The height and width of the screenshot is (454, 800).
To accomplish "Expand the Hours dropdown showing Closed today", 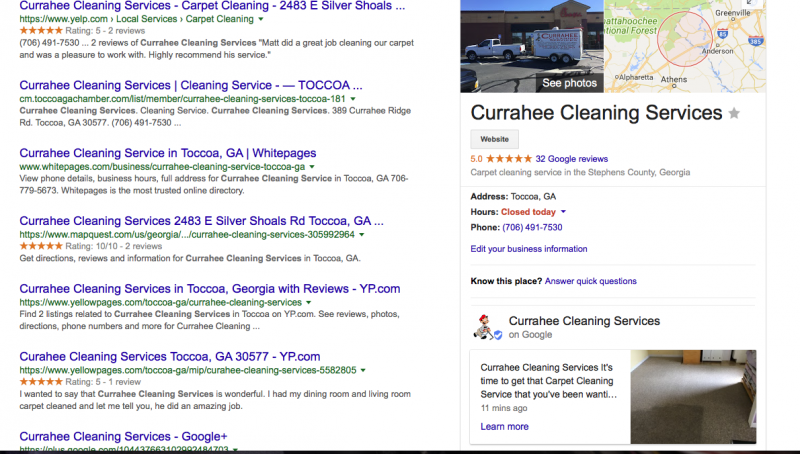I will [563, 212].
